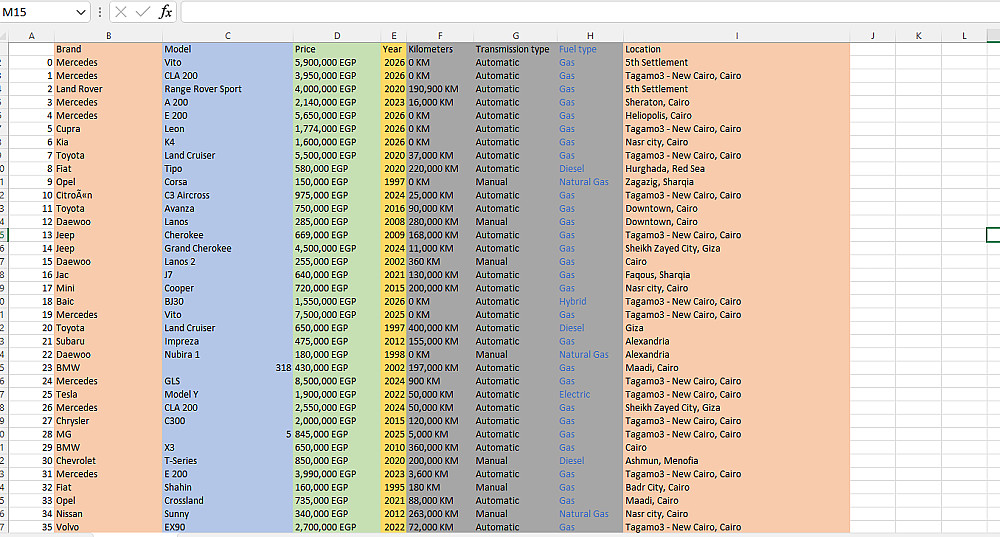Screen dimensions: 1000x537
Task: Select the 'K4' model cell
Action: pyautogui.click(x=228, y=142)
